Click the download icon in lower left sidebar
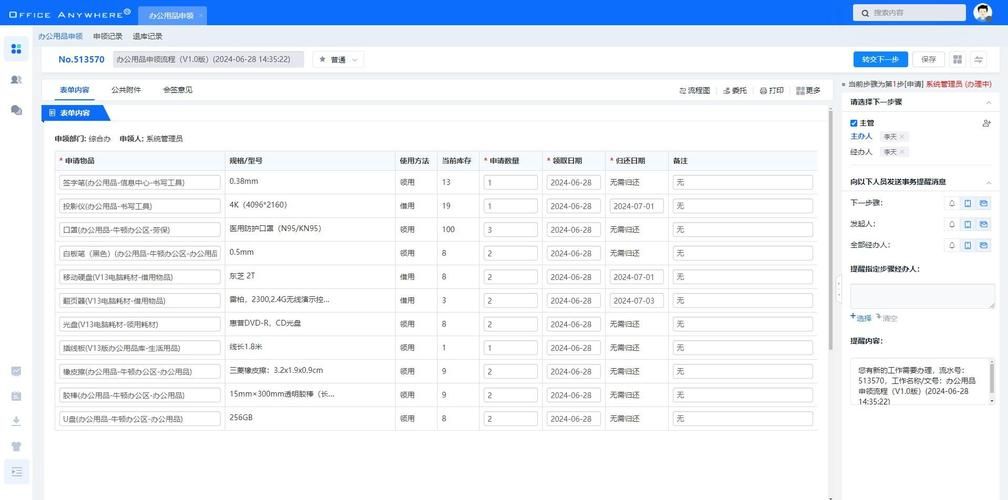Screen dimensions: 1008x500 tap(17, 421)
